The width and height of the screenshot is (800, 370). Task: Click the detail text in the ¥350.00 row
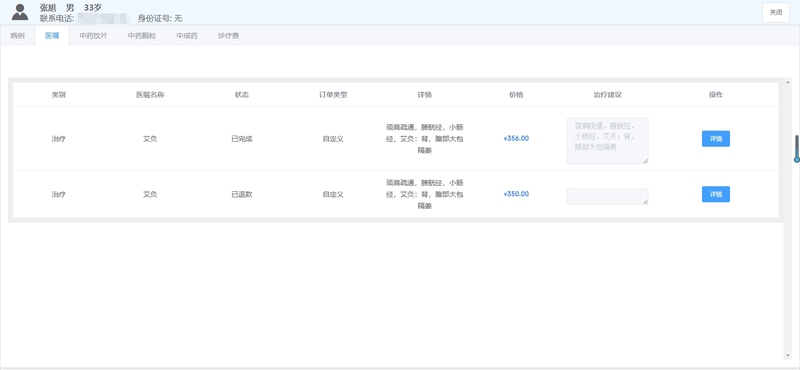(424, 194)
